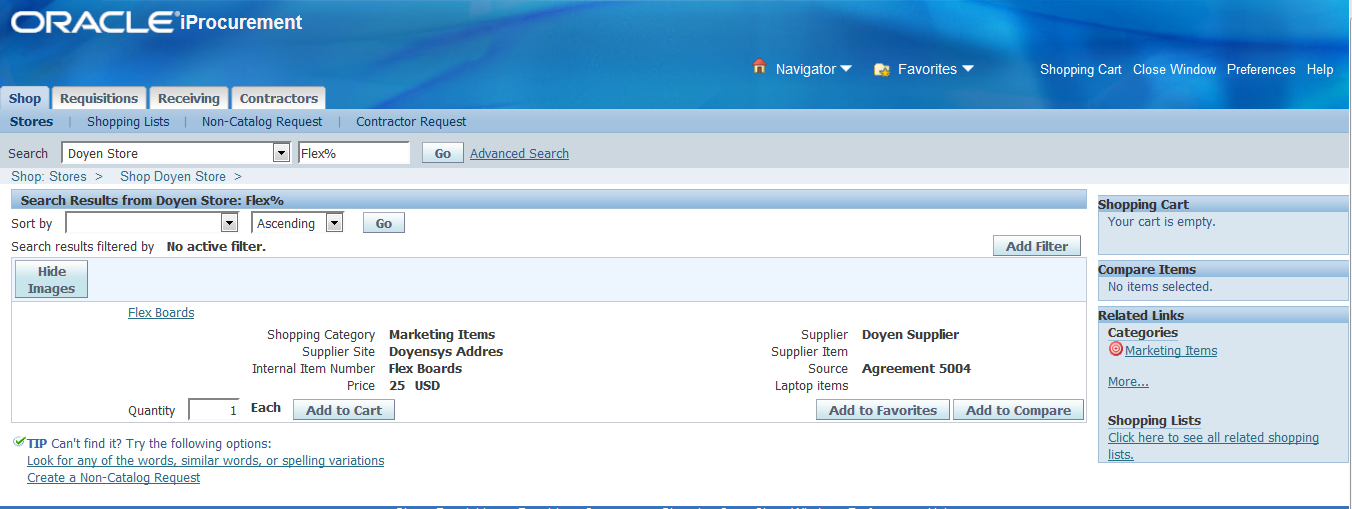
Task: Click the green TIP checkmark icon
Action: [x=19, y=441]
